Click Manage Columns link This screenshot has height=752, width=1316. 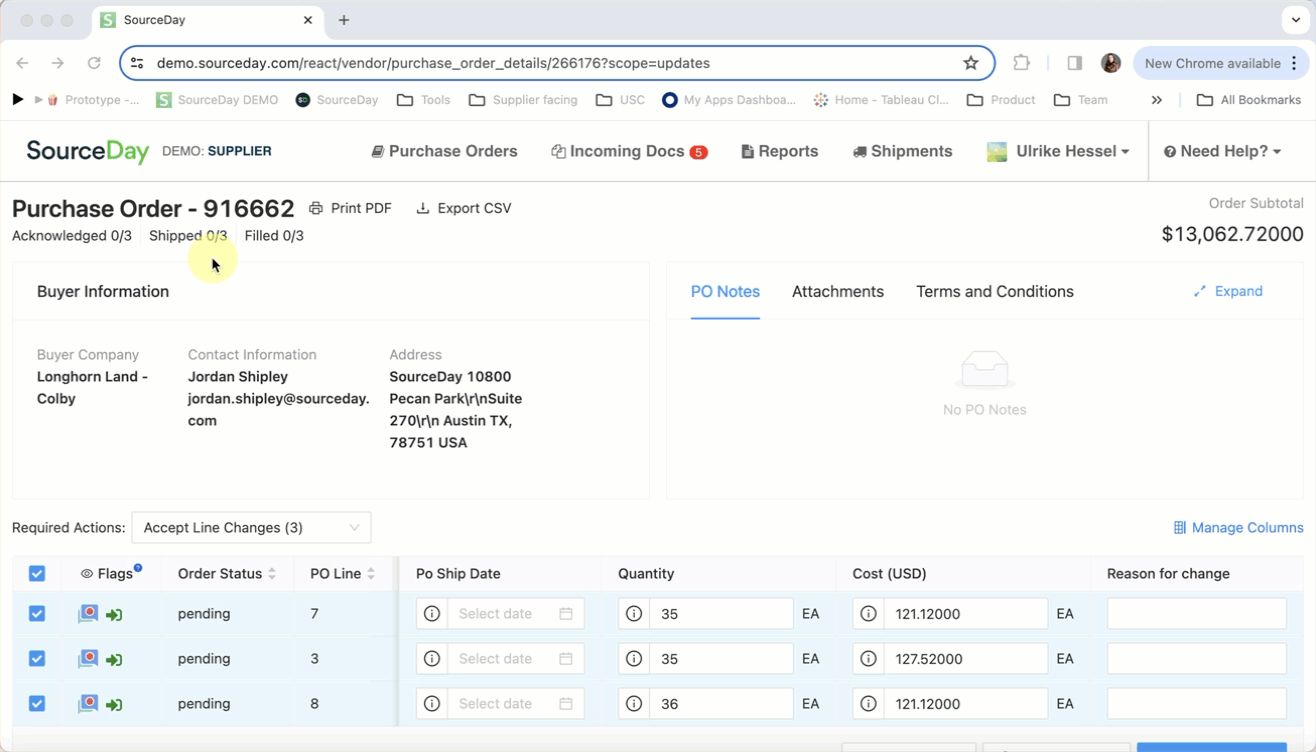pos(1238,528)
